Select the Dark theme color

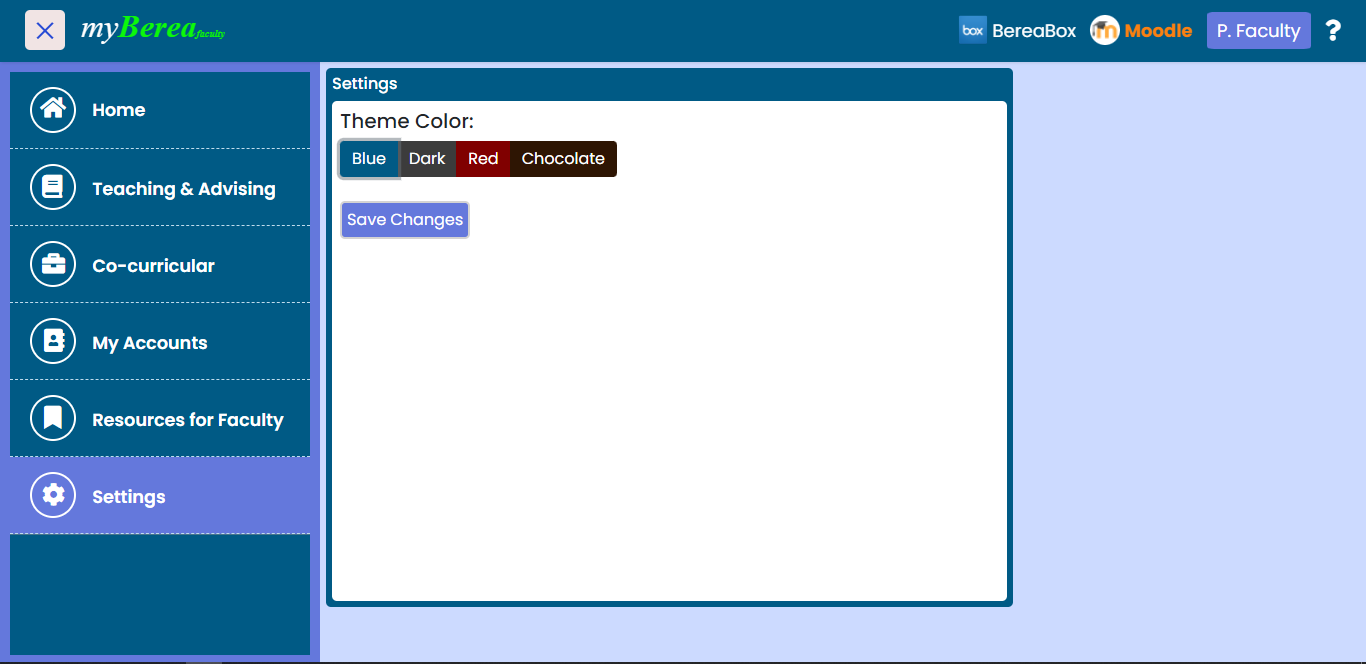pos(427,159)
